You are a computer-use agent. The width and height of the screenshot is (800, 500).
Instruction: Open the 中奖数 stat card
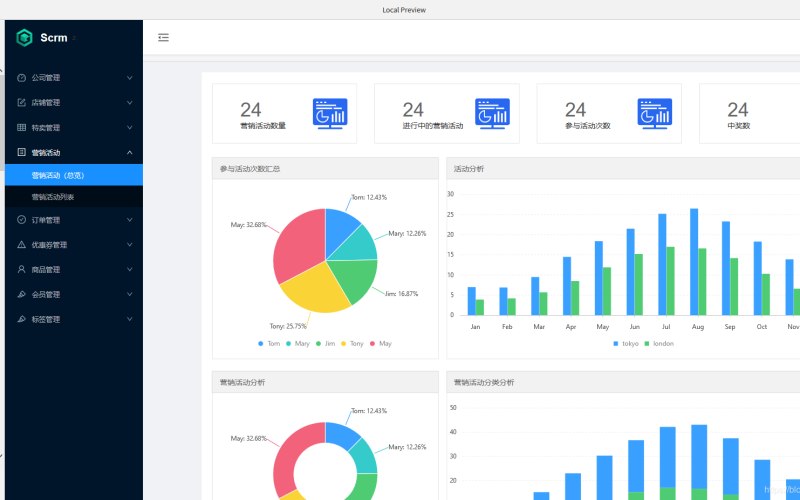(749, 113)
